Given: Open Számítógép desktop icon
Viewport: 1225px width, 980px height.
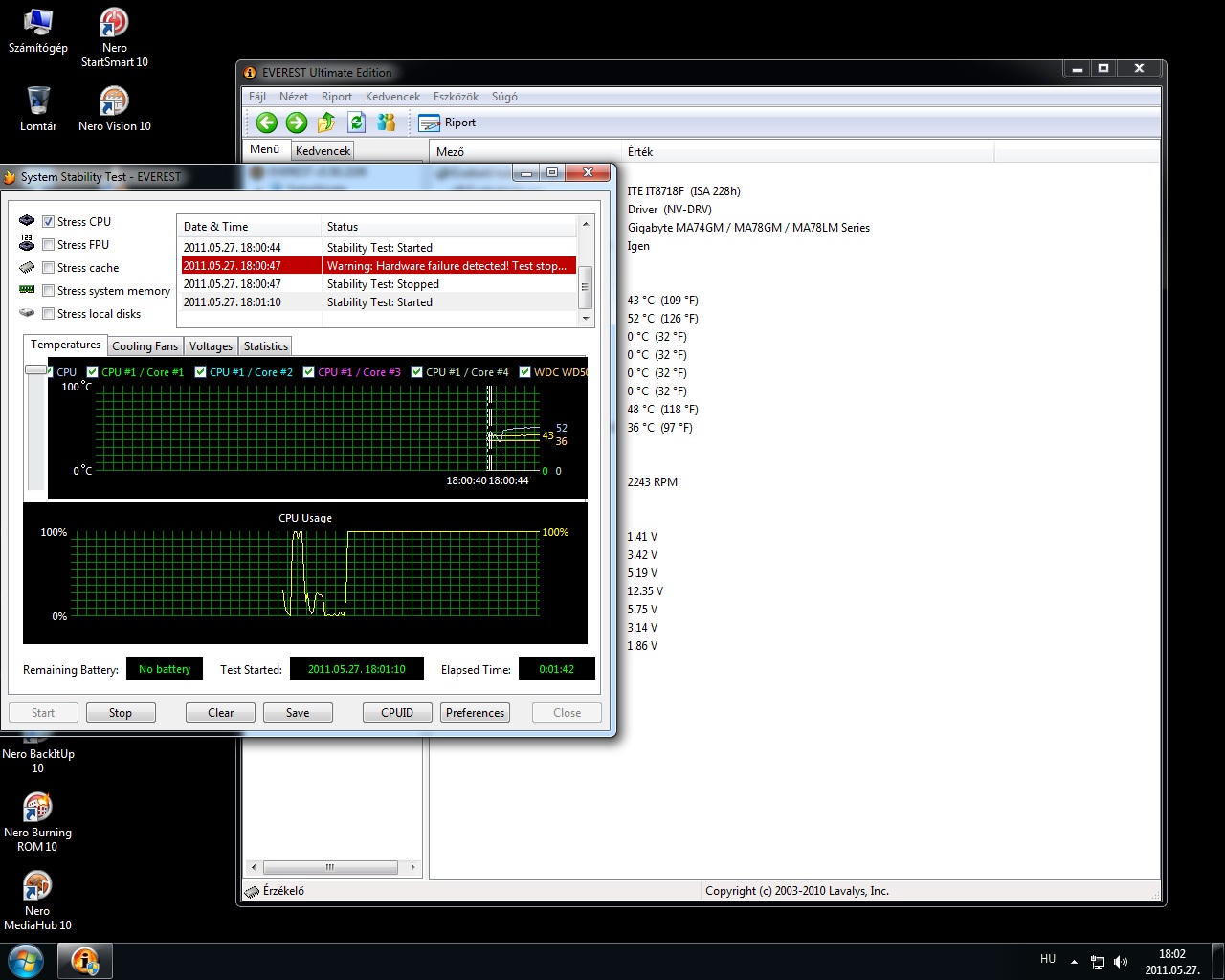Looking at the screenshot, I should [x=38, y=31].
